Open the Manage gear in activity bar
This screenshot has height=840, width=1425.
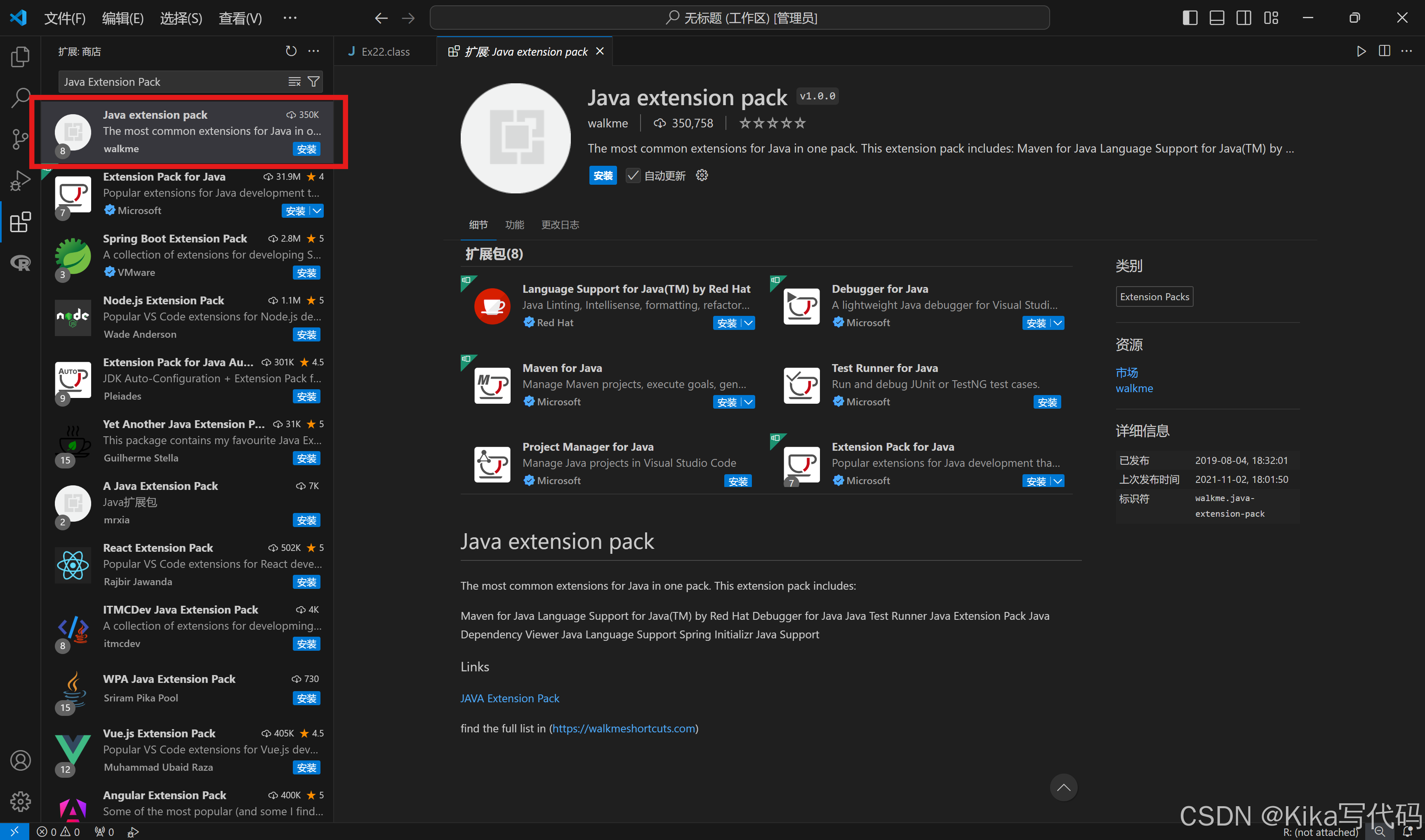(20, 801)
